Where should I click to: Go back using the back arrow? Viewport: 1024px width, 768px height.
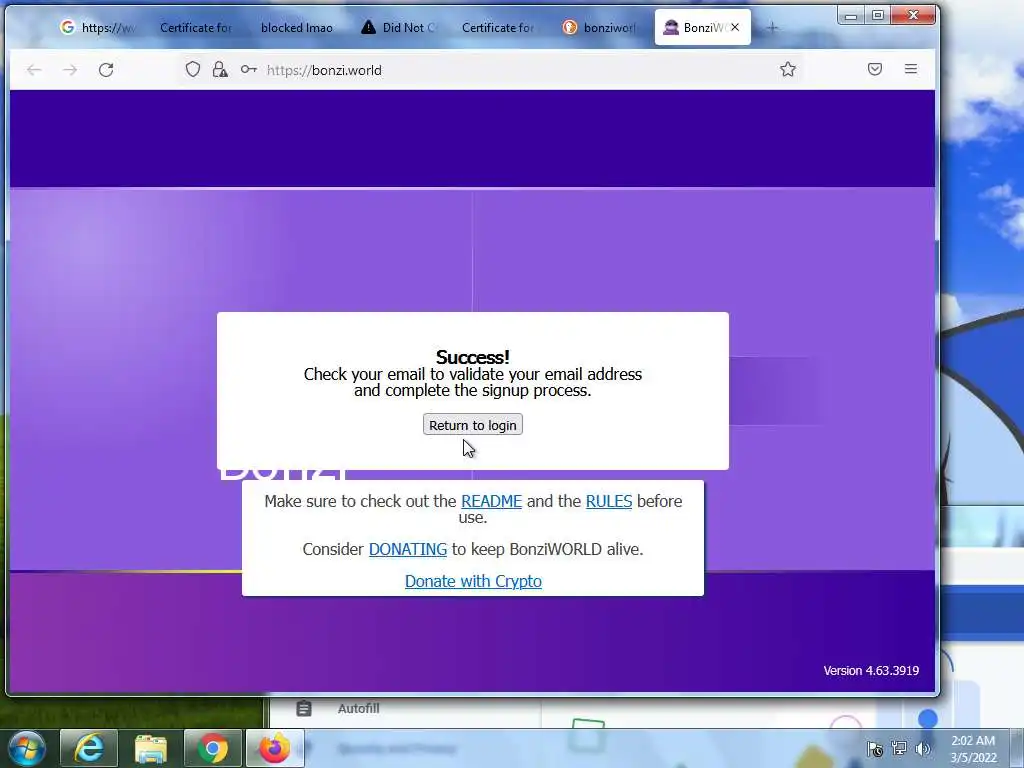pos(34,70)
